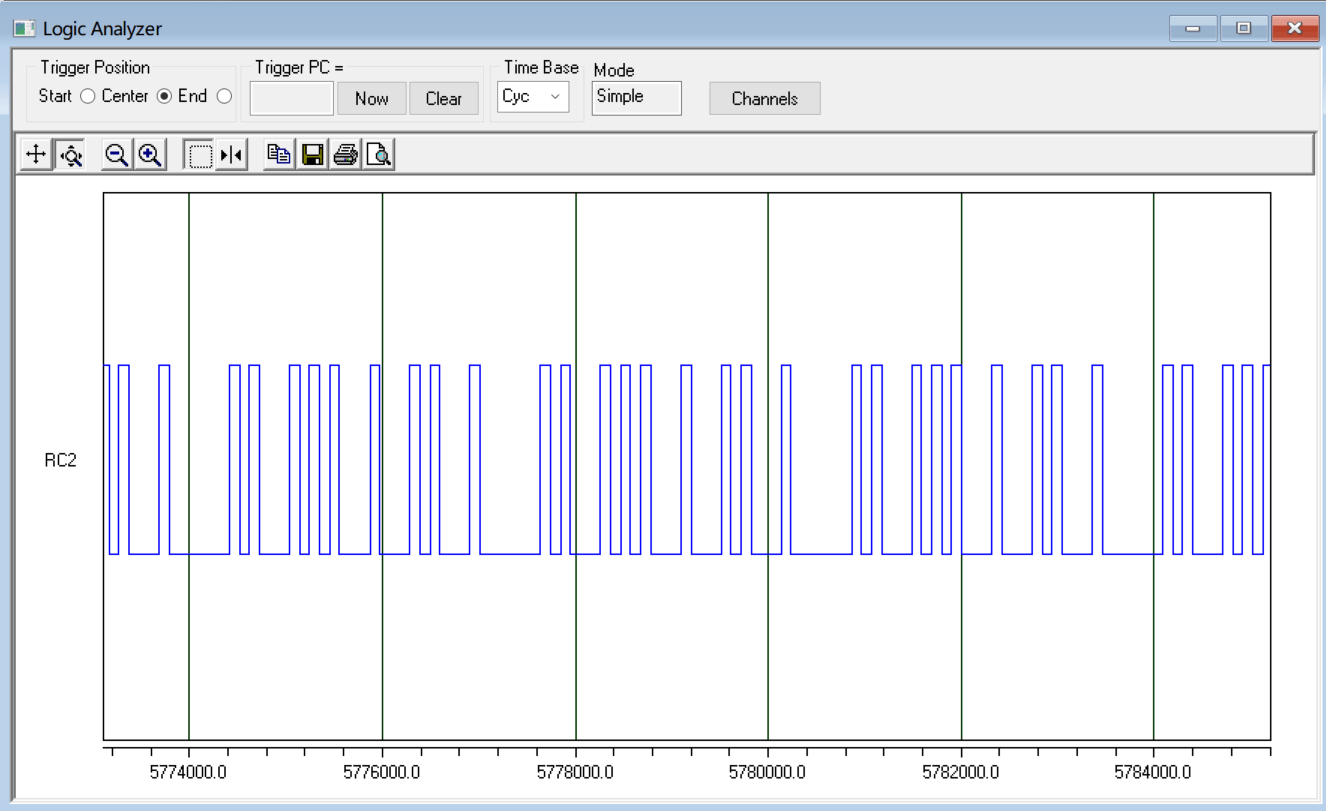Select the pan/move crosshair tool
This screenshot has width=1326, height=811.
coord(36,155)
